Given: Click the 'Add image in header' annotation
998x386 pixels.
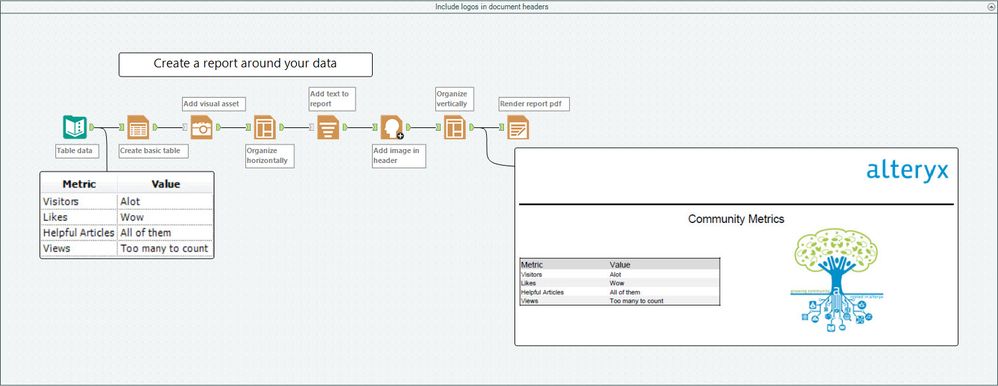Looking at the screenshot, I should pyautogui.click(x=398, y=156).
